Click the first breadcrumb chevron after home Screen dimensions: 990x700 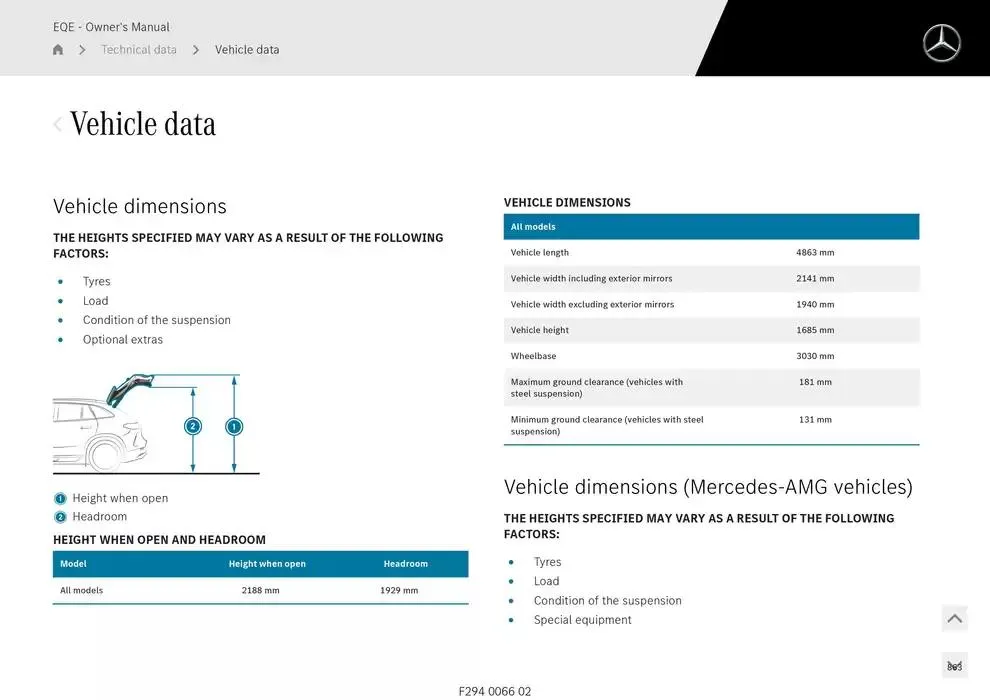[x=82, y=50]
